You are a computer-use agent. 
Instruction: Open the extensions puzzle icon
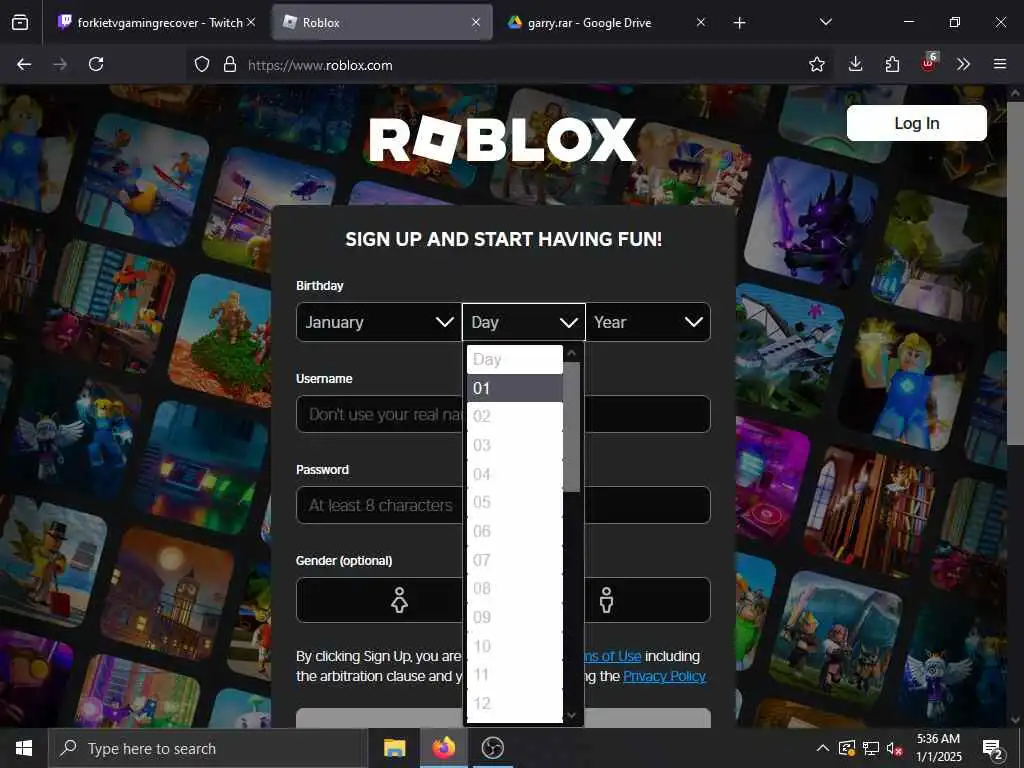point(892,64)
